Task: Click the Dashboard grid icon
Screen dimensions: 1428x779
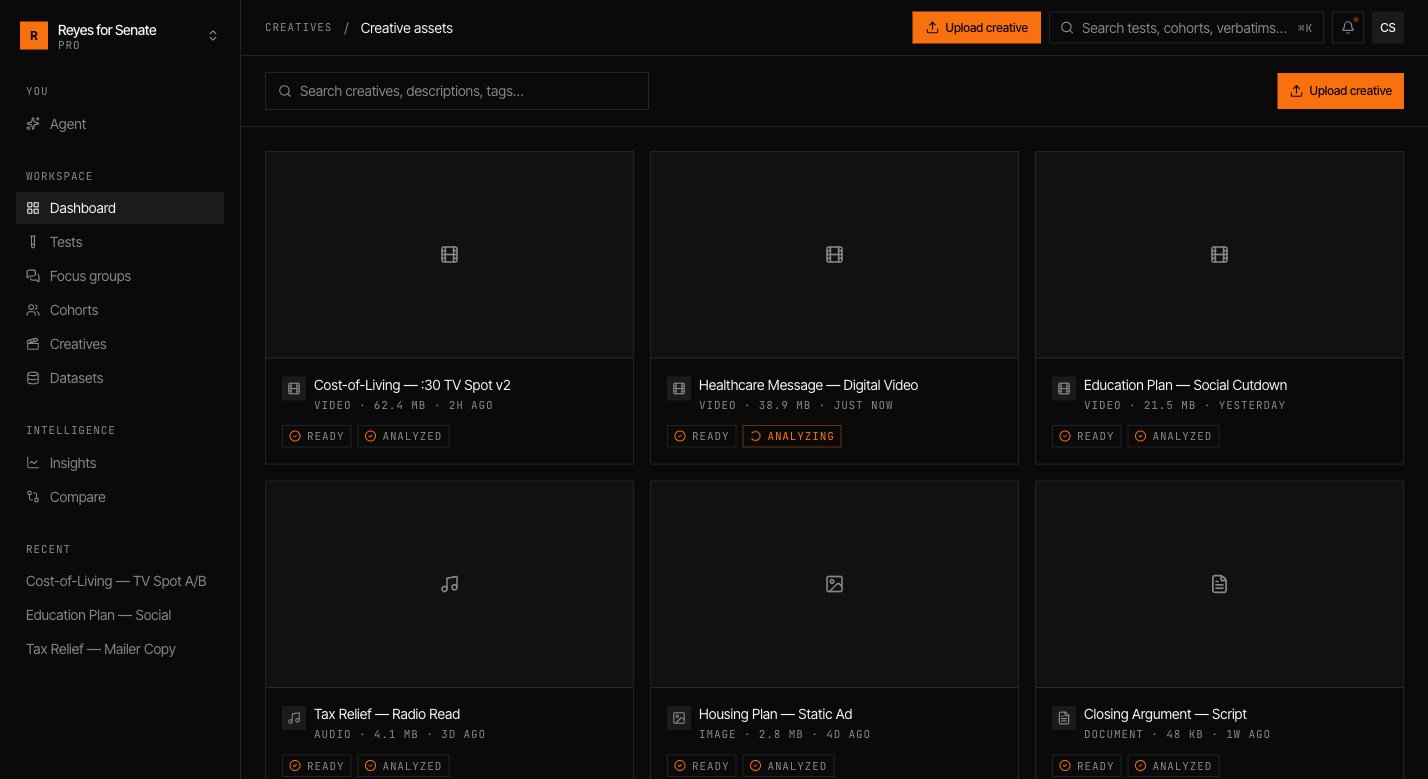Action: [x=33, y=208]
